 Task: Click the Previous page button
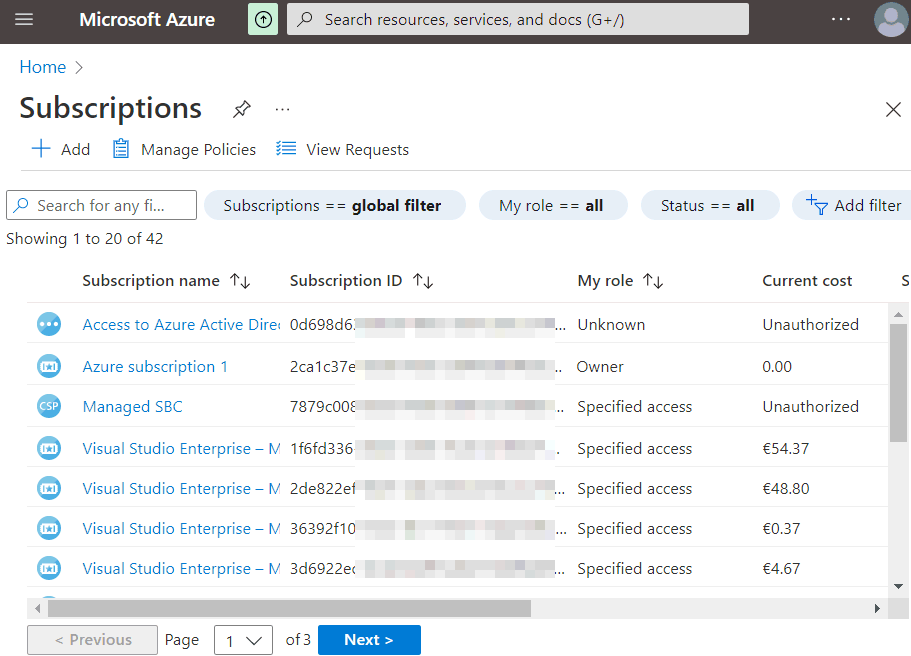tap(92, 640)
